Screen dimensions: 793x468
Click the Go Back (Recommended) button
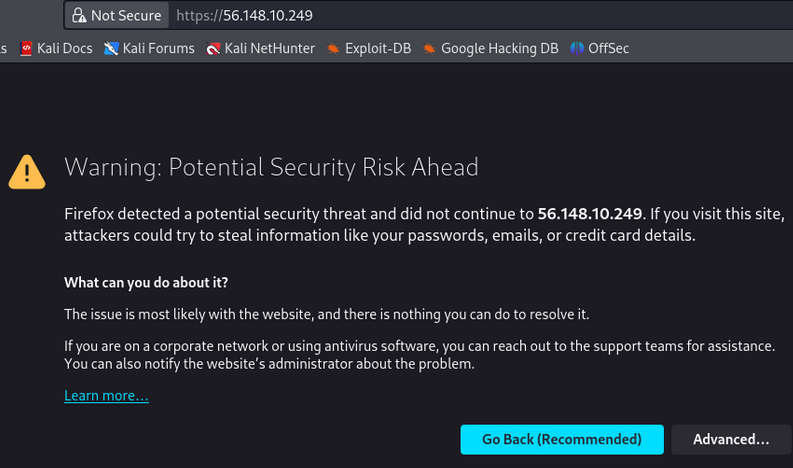pos(562,439)
